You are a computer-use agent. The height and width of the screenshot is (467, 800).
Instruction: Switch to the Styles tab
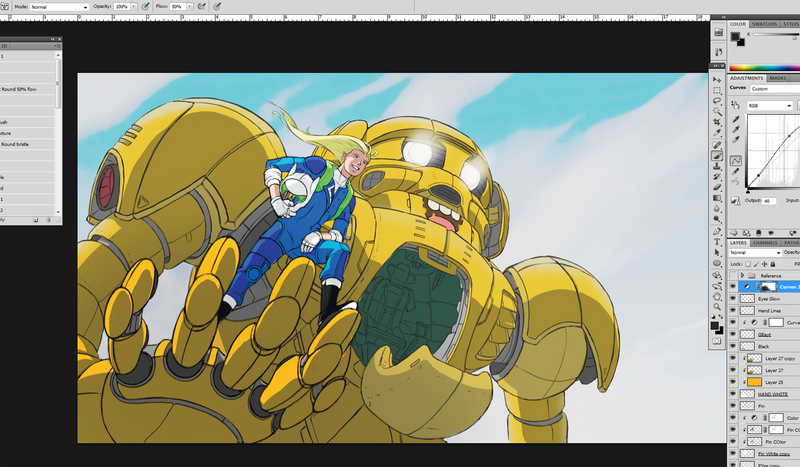[x=791, y=24]
